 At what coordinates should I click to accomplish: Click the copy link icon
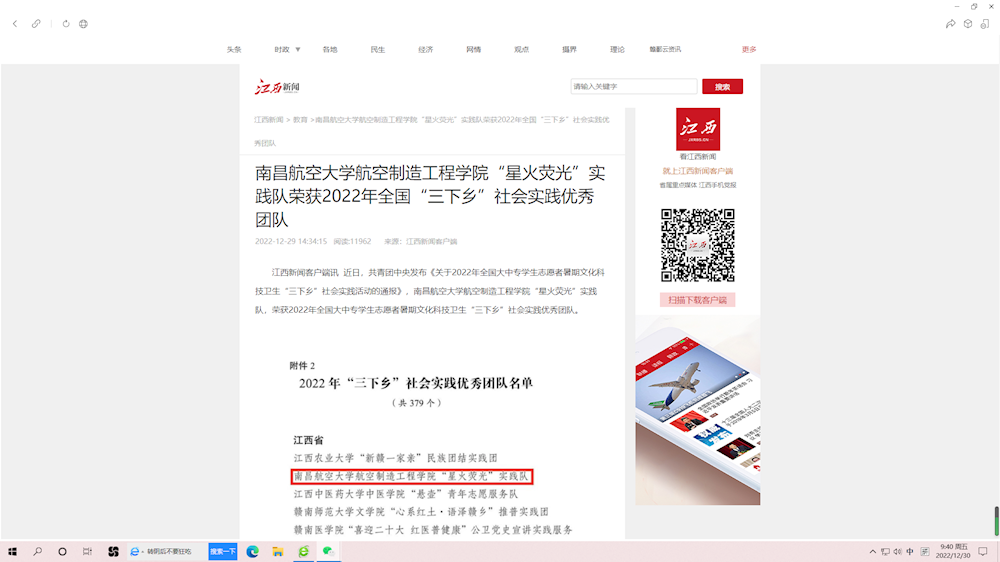pyautogui.click(x=36, y=24)
